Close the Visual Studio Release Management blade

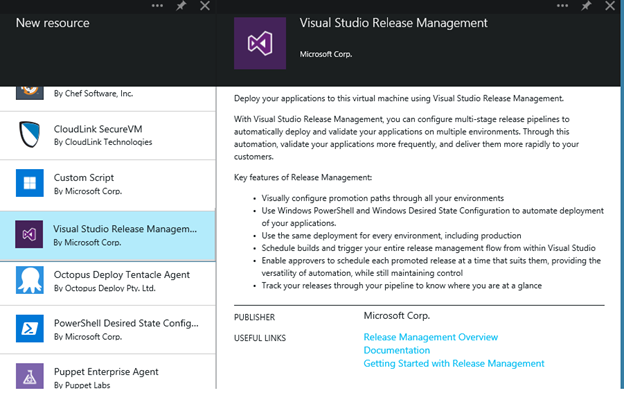pos(610,6)
